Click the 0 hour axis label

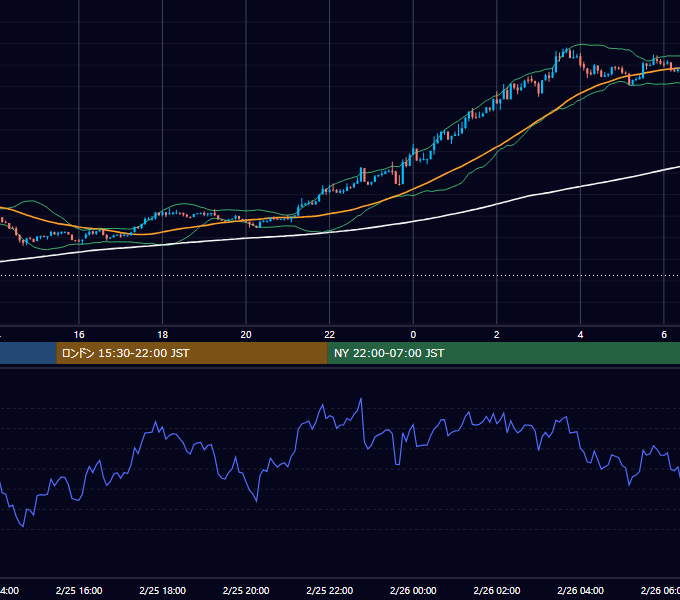(413, 335)
